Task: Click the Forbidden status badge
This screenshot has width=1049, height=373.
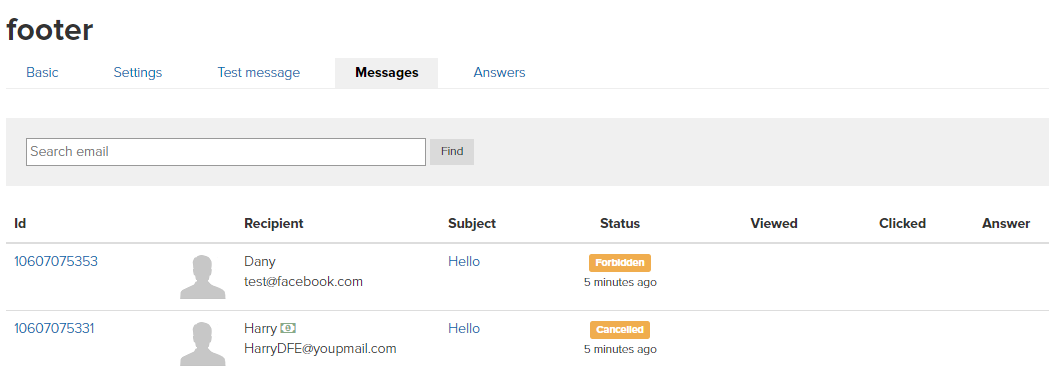Action: point(620,263)
